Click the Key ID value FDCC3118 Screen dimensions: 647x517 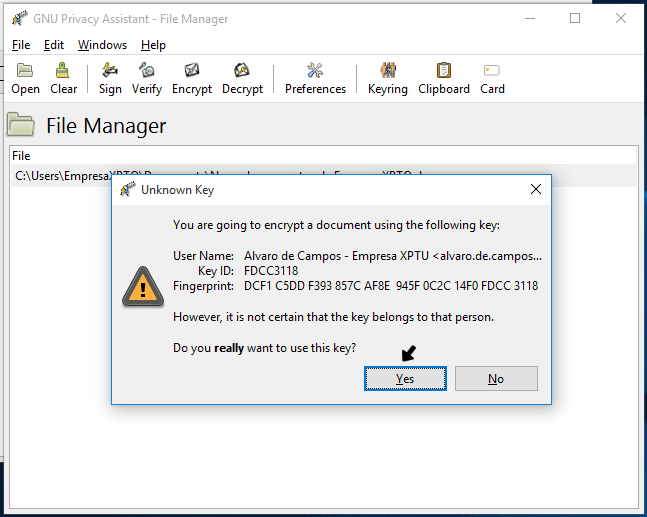tap(271, 271)
